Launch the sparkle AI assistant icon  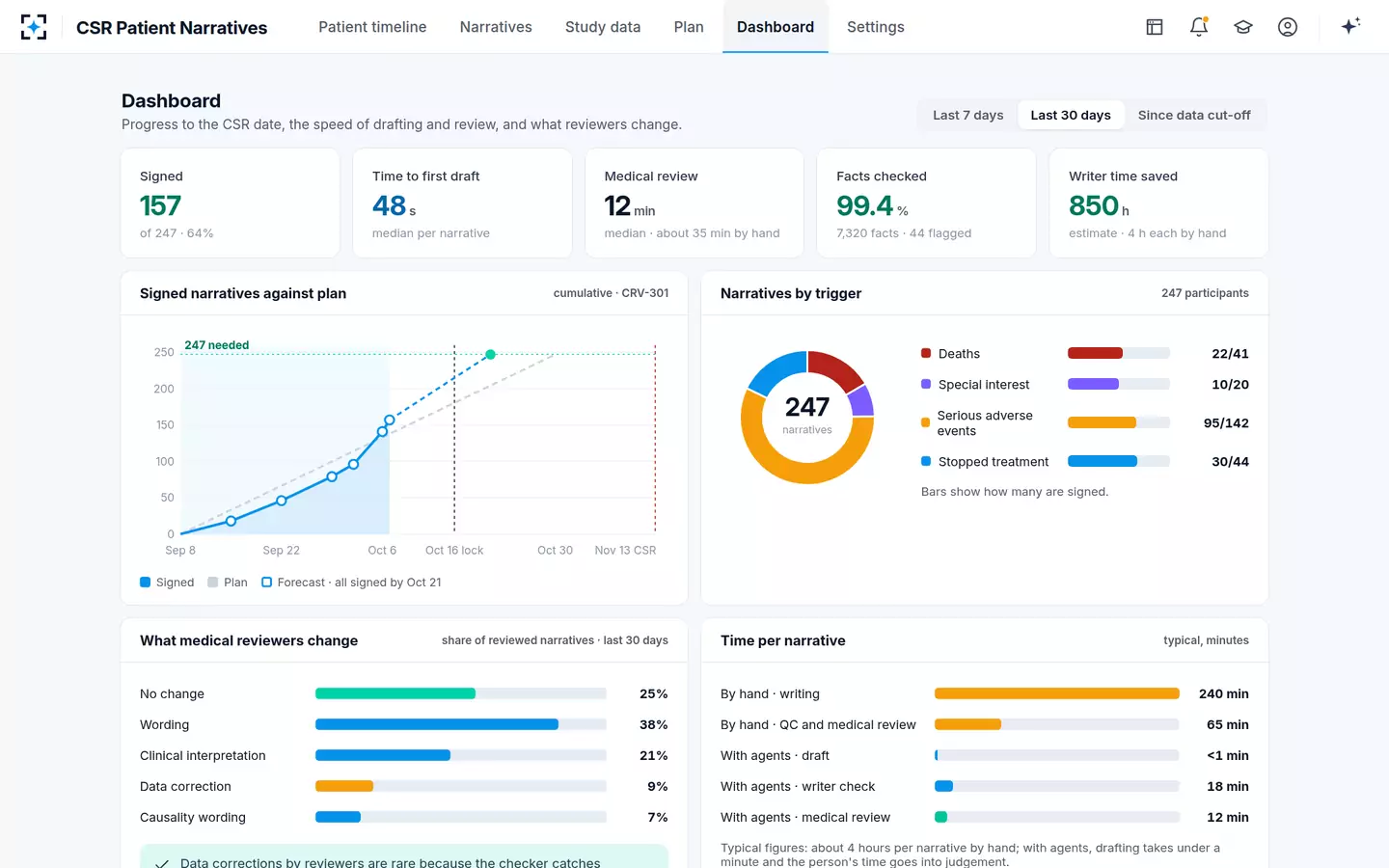coord(1350,26)
